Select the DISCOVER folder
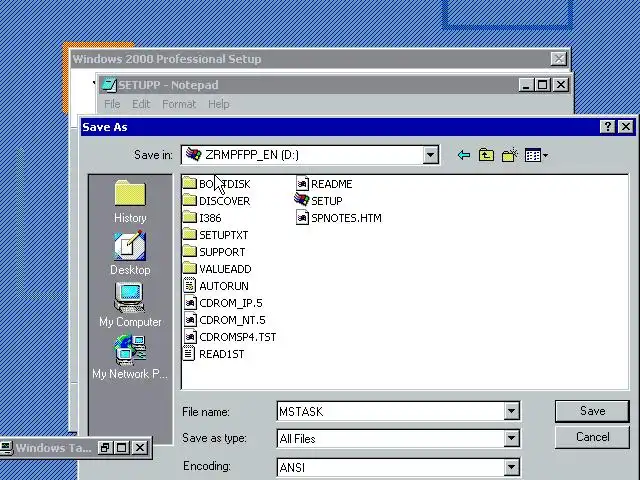This screenshot has width=640, height=480. click(x=216, y=201)
